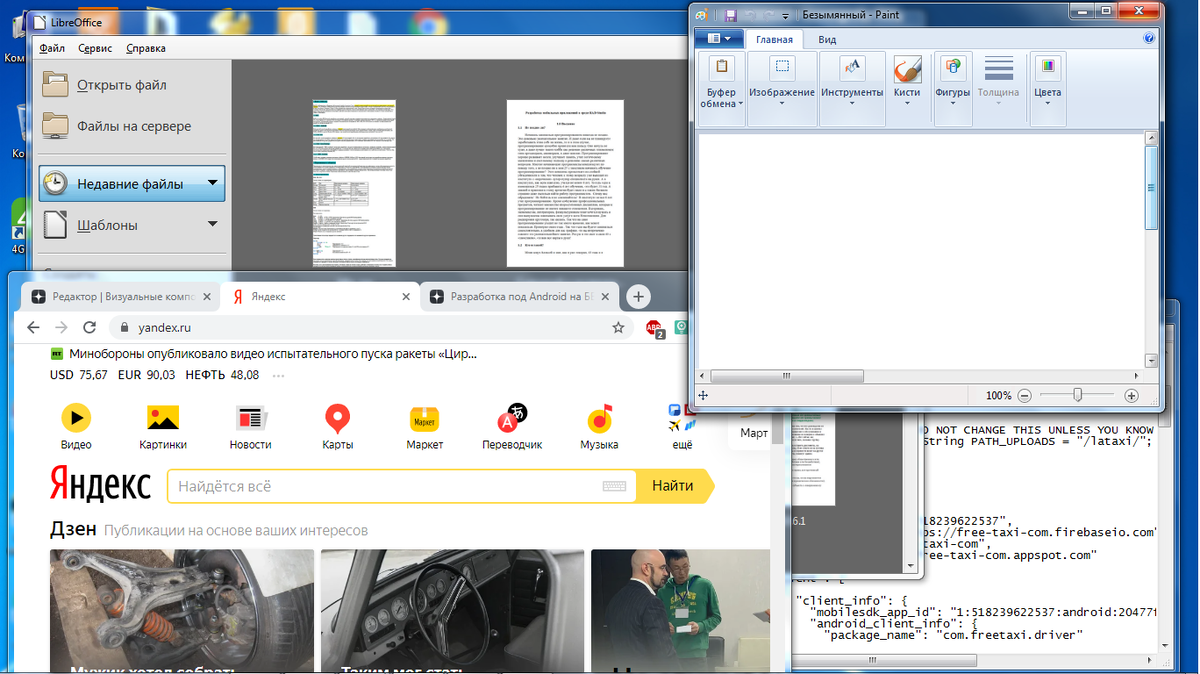The image size is (1200, 674).
Task: Open Сервис menu in LibreOffice
Action: point(95,48)
